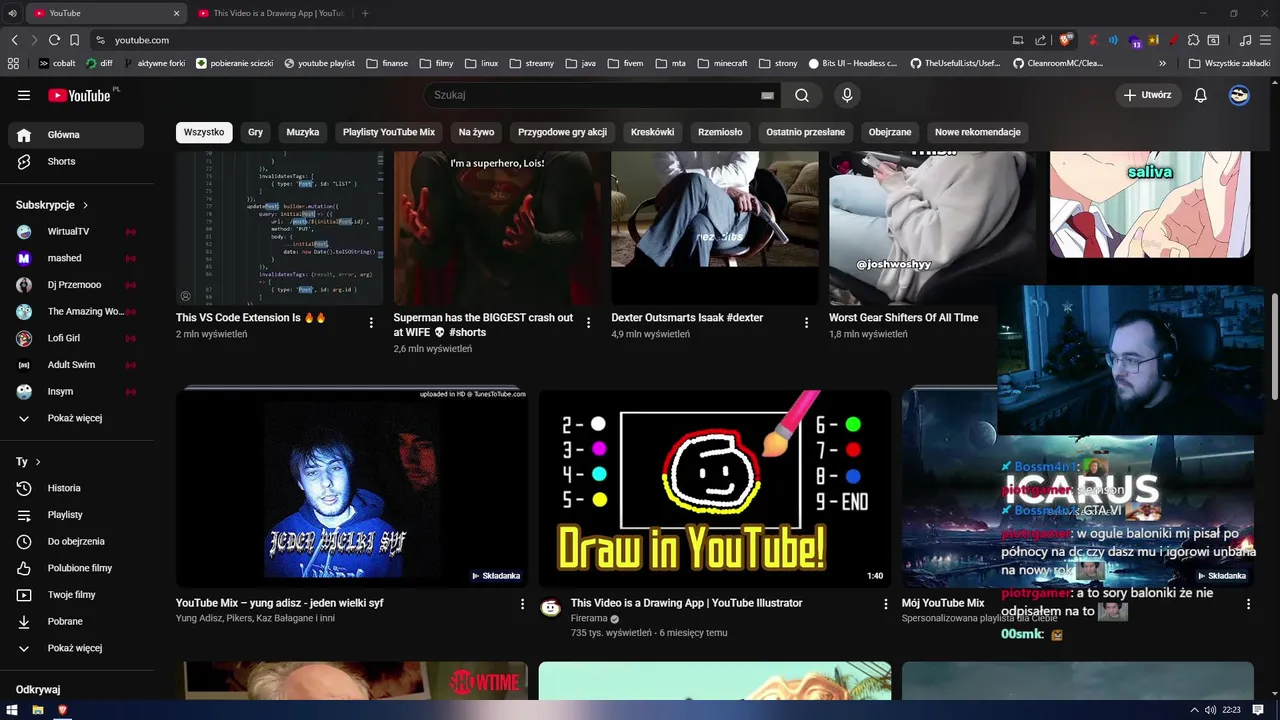Bookmark this page using the bookmark icon
Viewport: 1280px width, 720px height.
[74, 40]
